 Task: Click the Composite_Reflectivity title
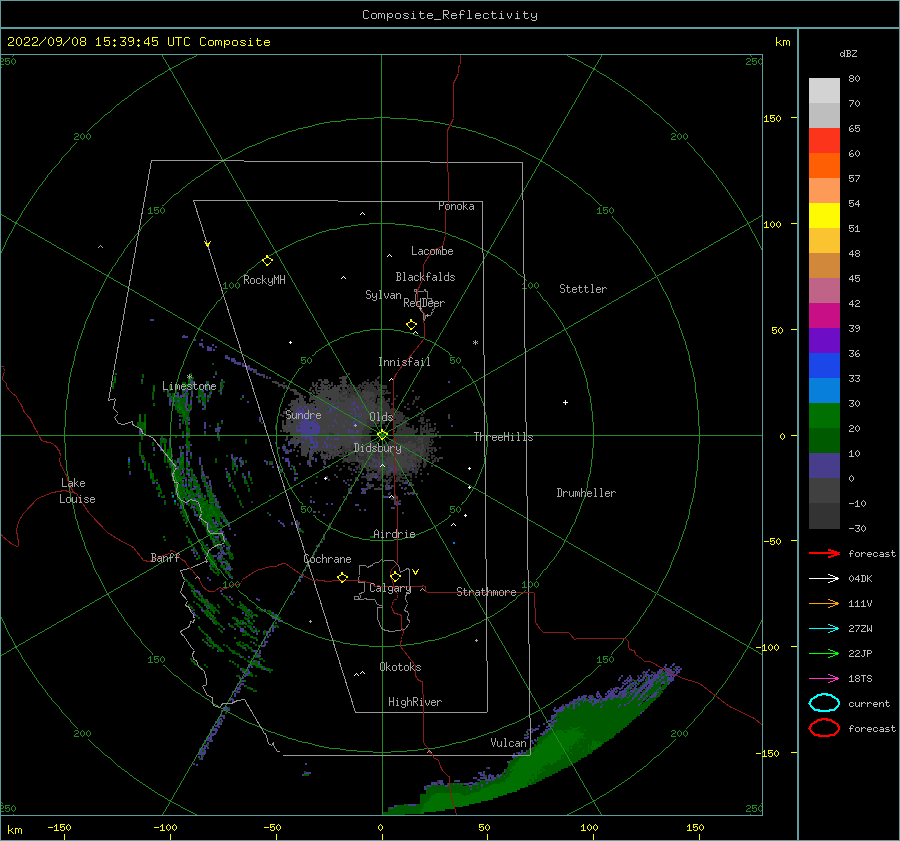450,15
